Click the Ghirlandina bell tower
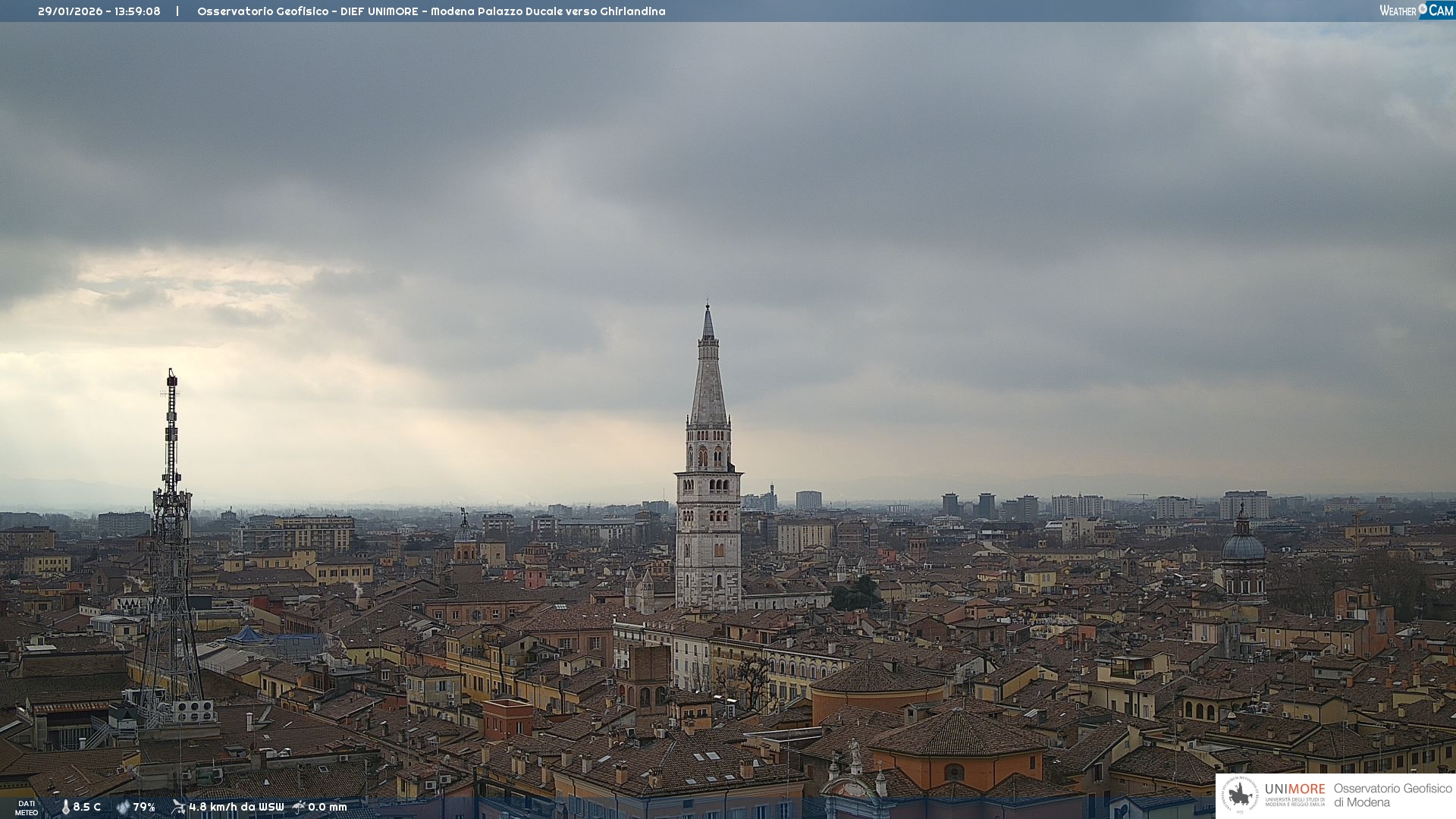Screen dimensions: 1456x819 tap(708, 493)
